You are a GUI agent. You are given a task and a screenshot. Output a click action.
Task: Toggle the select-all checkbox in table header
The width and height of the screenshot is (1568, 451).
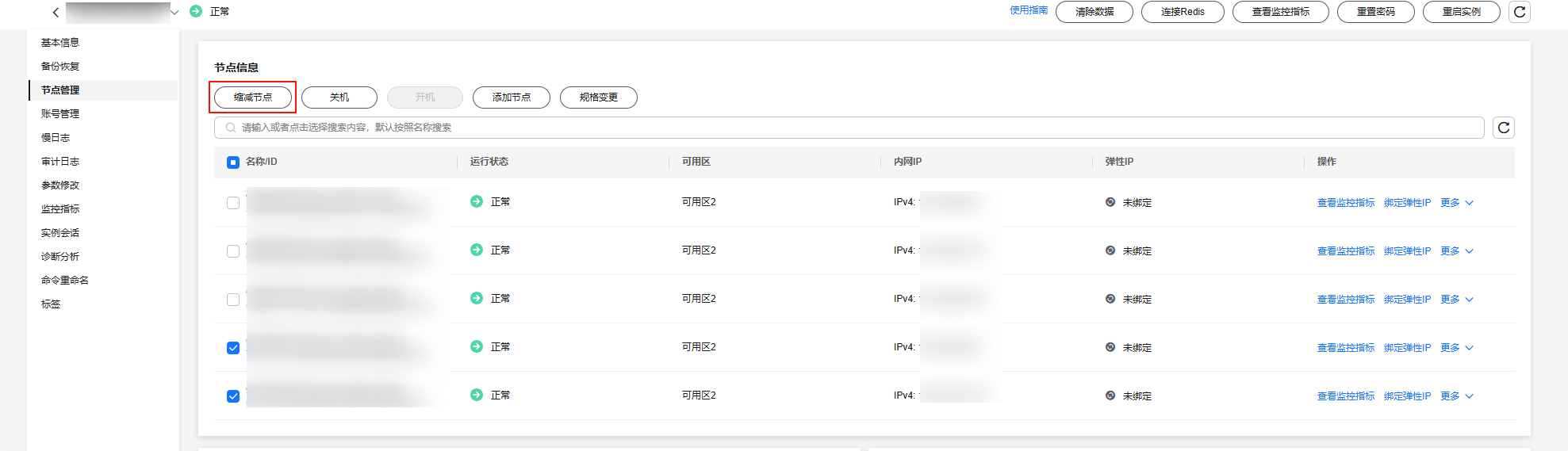[x=233, y=162]
